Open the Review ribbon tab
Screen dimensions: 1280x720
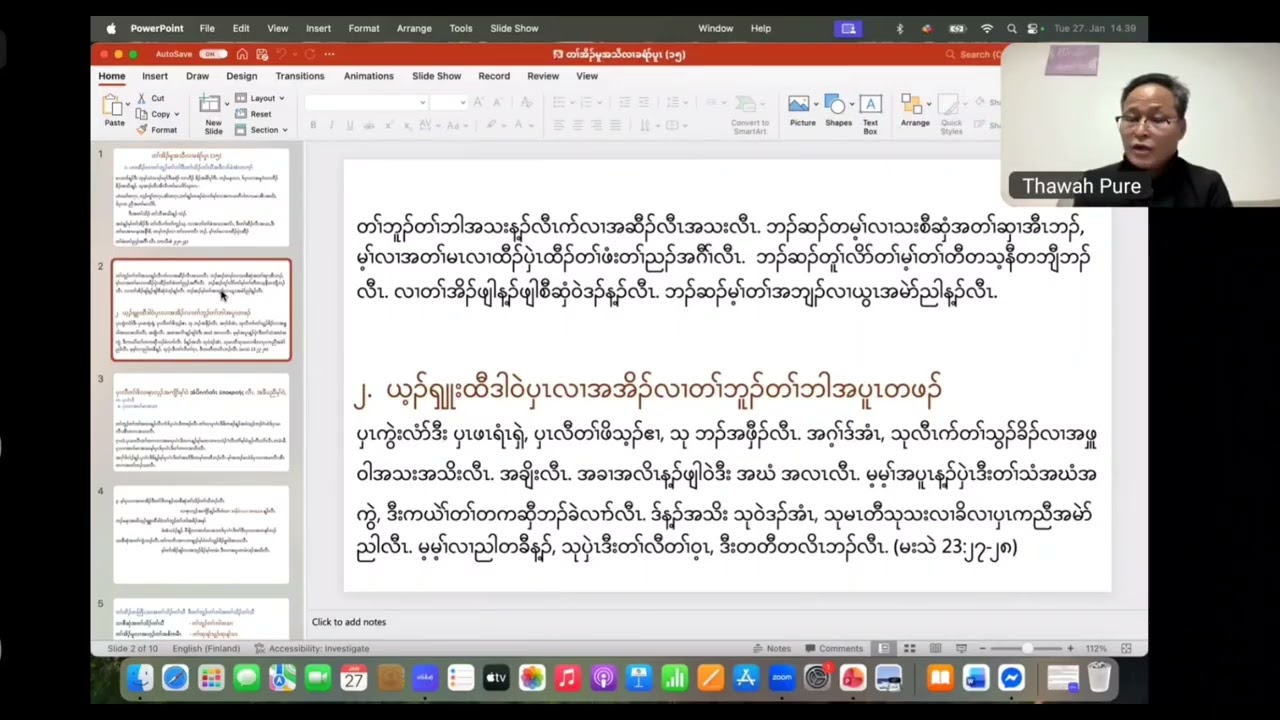pos(543,76)
